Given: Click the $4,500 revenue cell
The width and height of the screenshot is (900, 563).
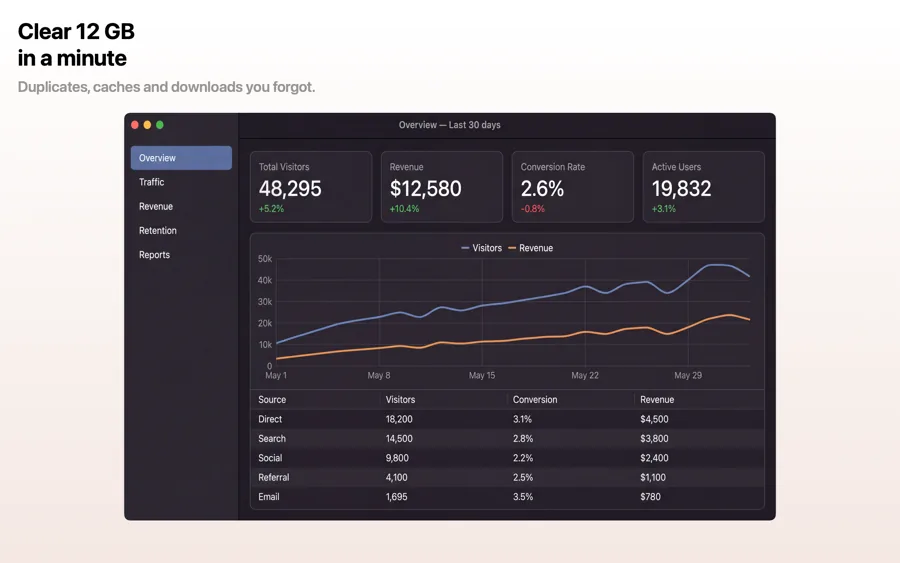Looking at the screenshot, I should point(654,419).
